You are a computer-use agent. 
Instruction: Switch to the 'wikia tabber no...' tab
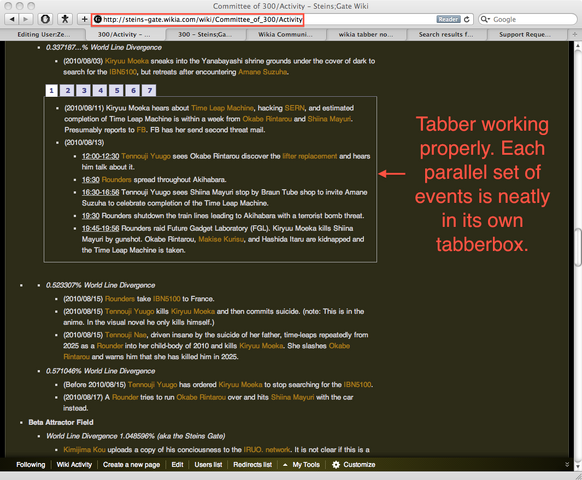[366, 35]
